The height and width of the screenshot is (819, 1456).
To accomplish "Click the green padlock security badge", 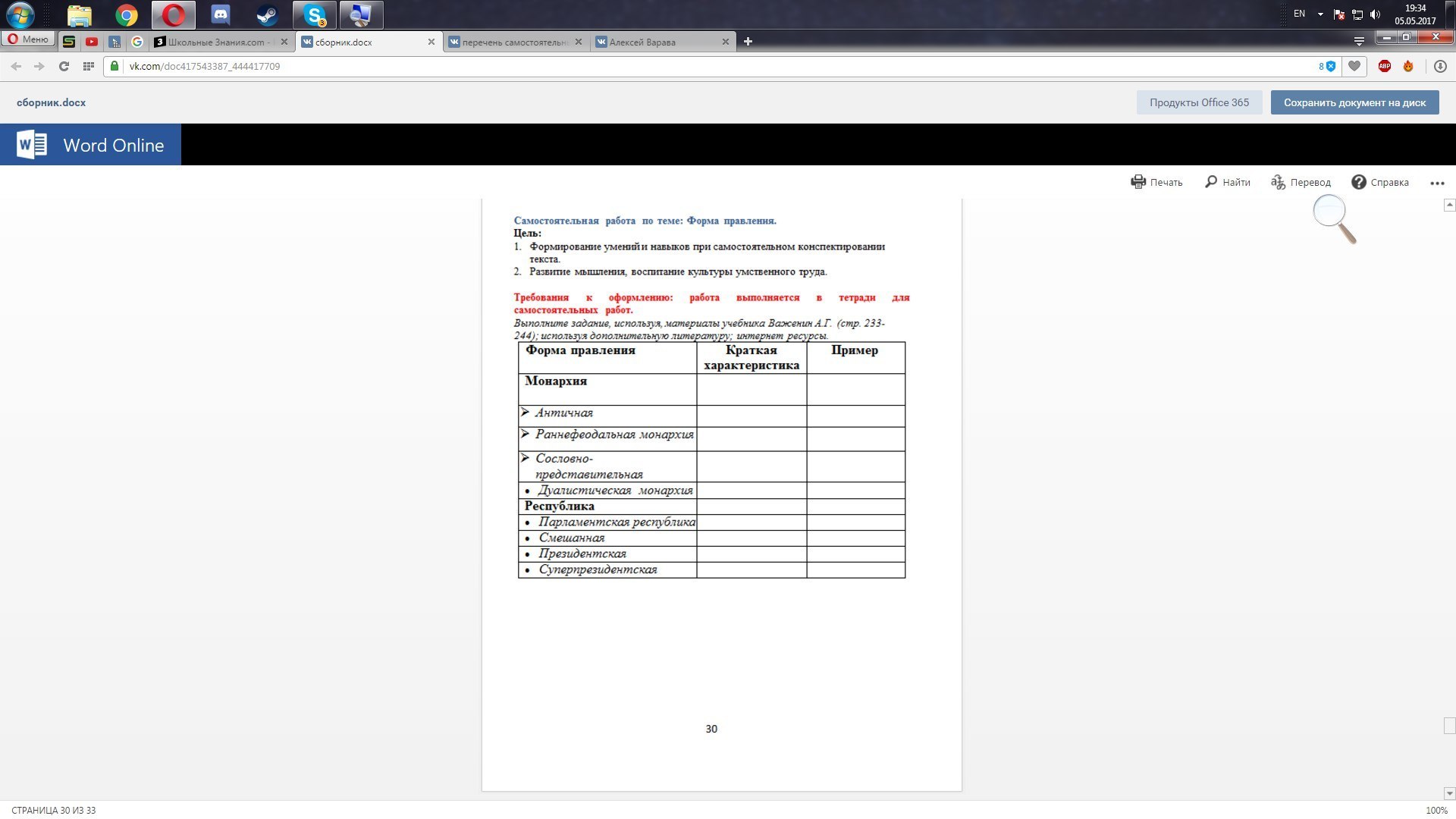I will tap(115, 66).
